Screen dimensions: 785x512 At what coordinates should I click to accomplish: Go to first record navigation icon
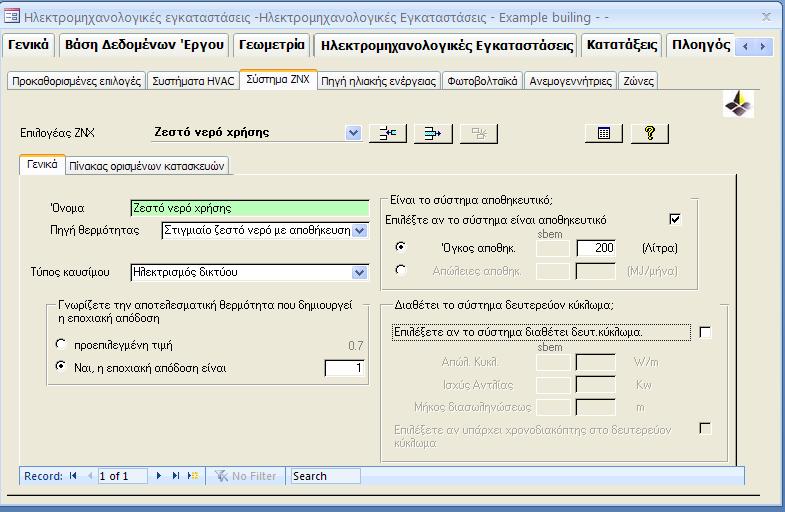click(74, 476)
